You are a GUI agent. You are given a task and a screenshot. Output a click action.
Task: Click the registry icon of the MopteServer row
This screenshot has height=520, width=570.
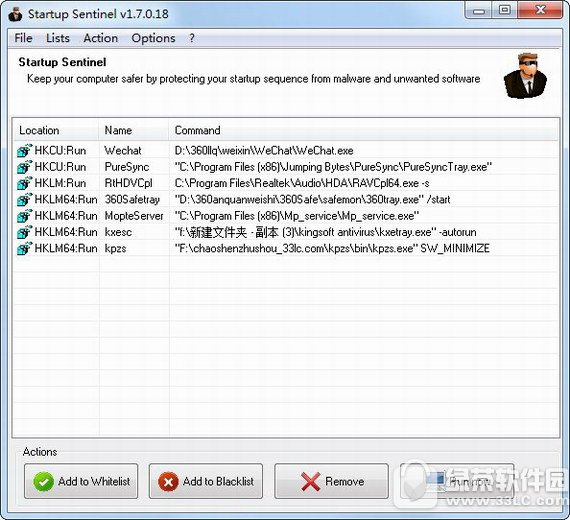(24, 216)
